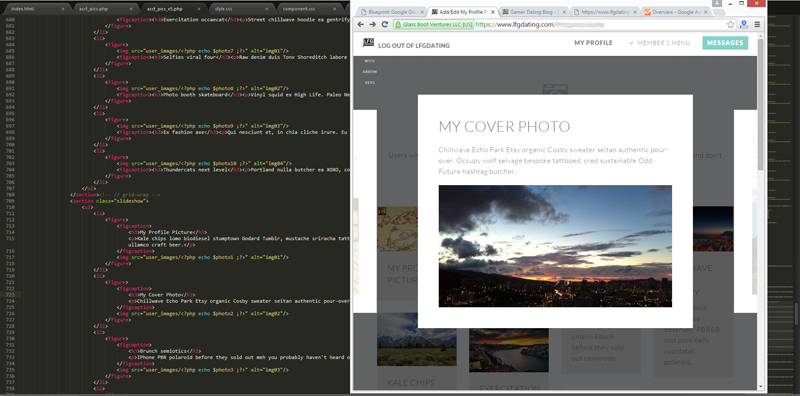800x396 pixels.
Task: Click Chrome forward navigation arrow
Action: (373, 24)
